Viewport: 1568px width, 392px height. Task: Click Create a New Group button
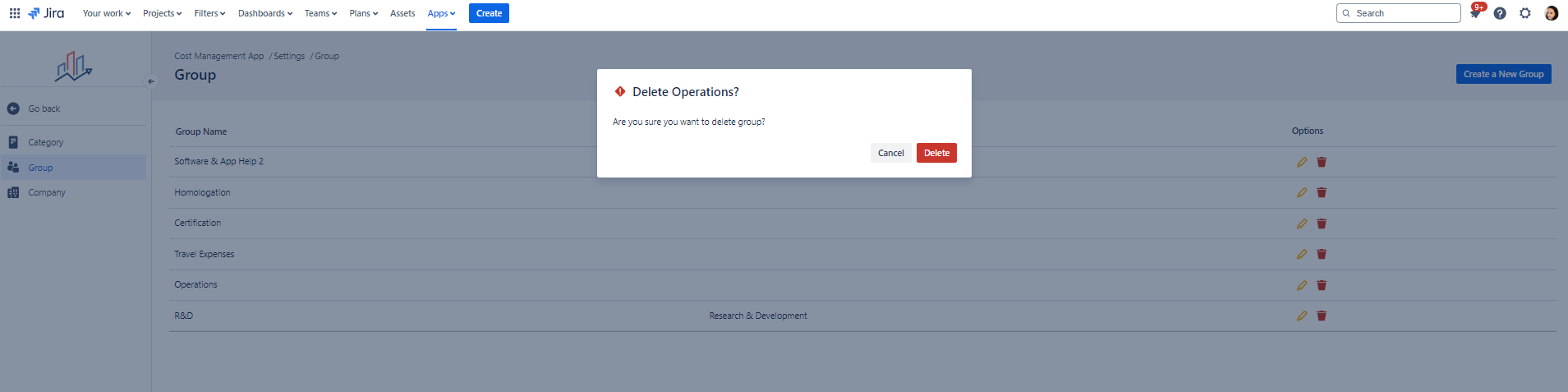tap(1503, 74)
